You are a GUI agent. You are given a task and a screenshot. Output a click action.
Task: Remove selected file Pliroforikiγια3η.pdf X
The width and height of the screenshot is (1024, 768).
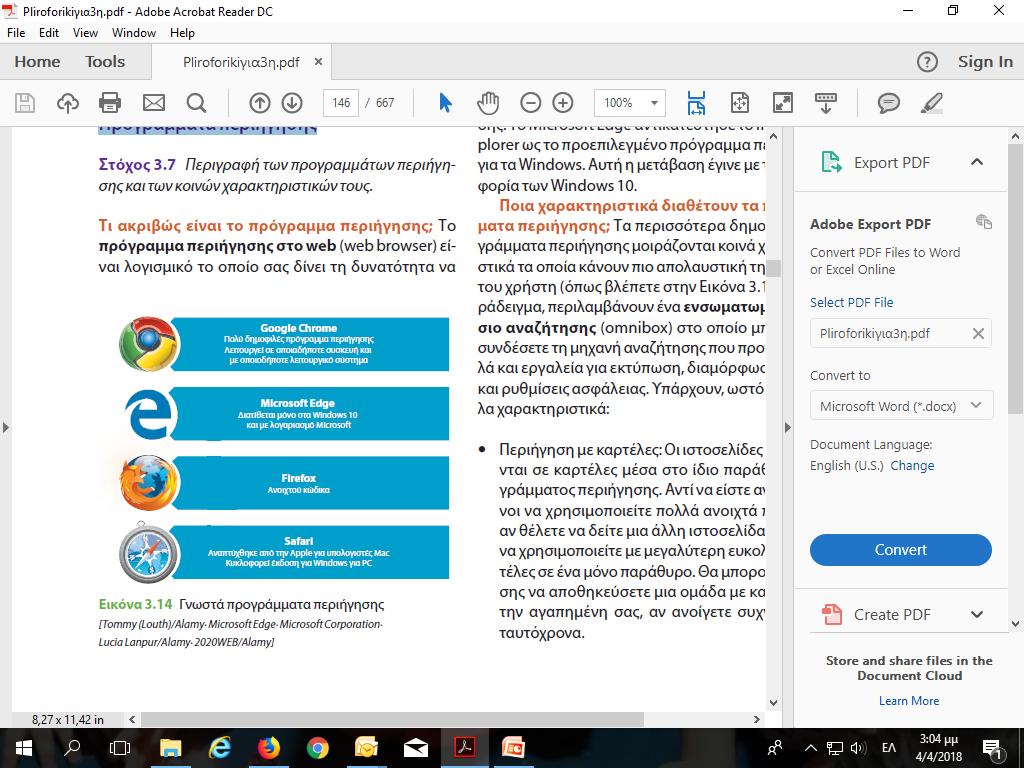point(978,334)
